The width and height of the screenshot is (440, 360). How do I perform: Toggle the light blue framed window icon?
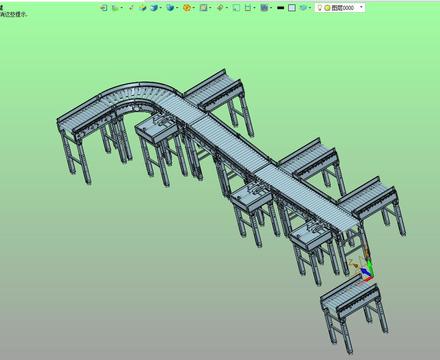coord(292,8)
